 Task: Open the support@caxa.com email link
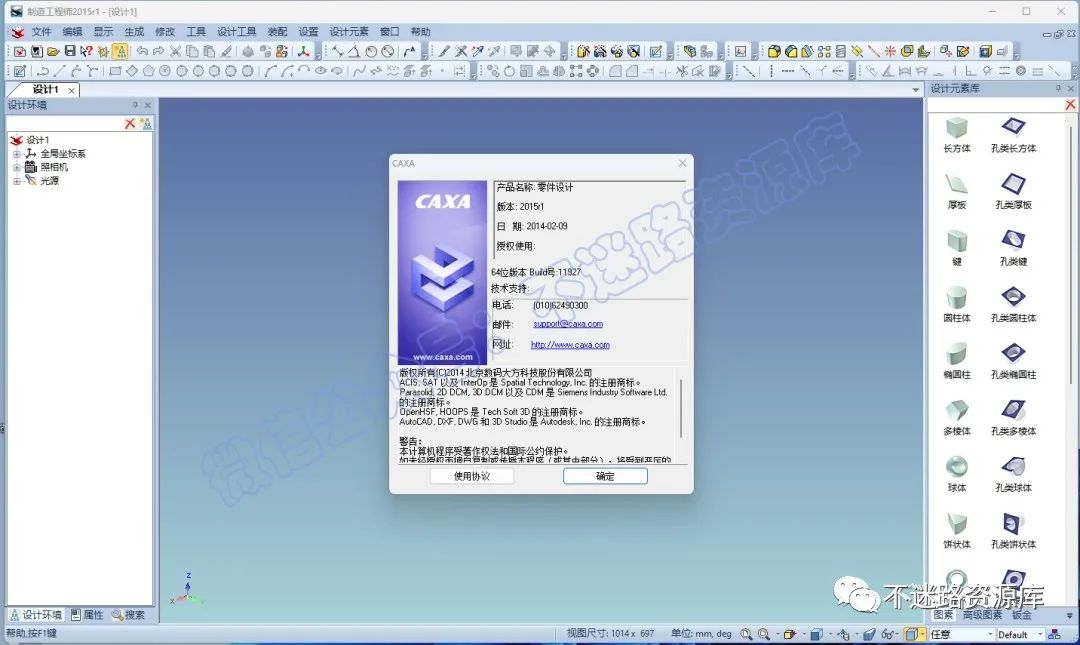click(568, 324)
